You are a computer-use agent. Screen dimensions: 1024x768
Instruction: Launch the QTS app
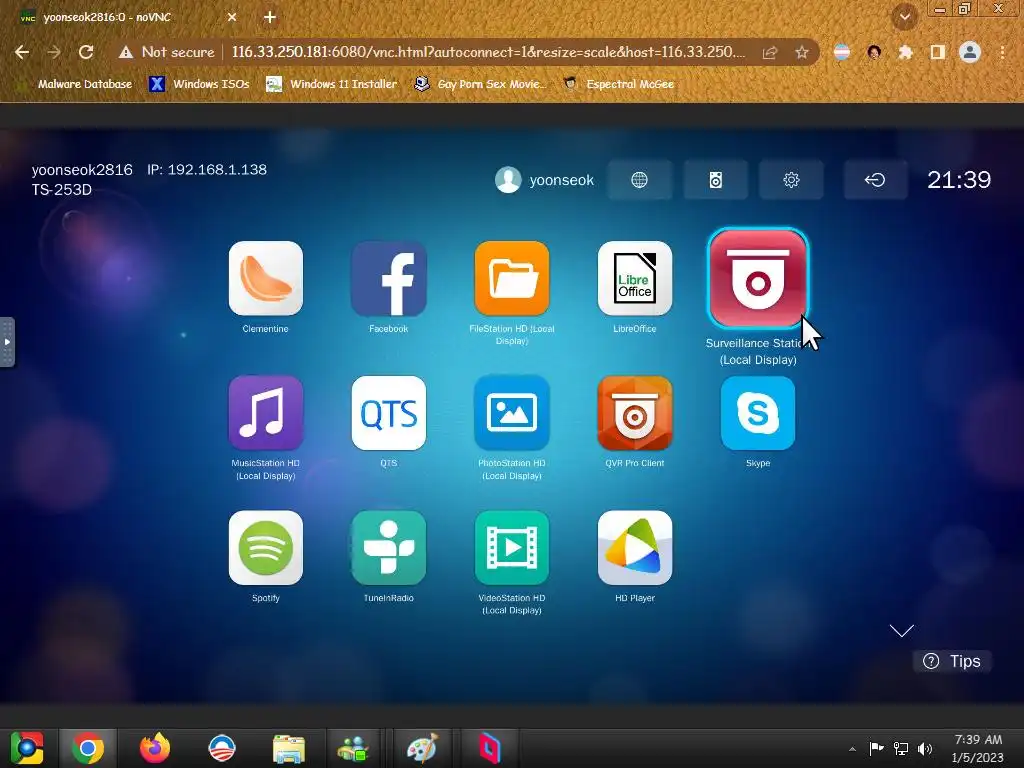pos(389,413)
